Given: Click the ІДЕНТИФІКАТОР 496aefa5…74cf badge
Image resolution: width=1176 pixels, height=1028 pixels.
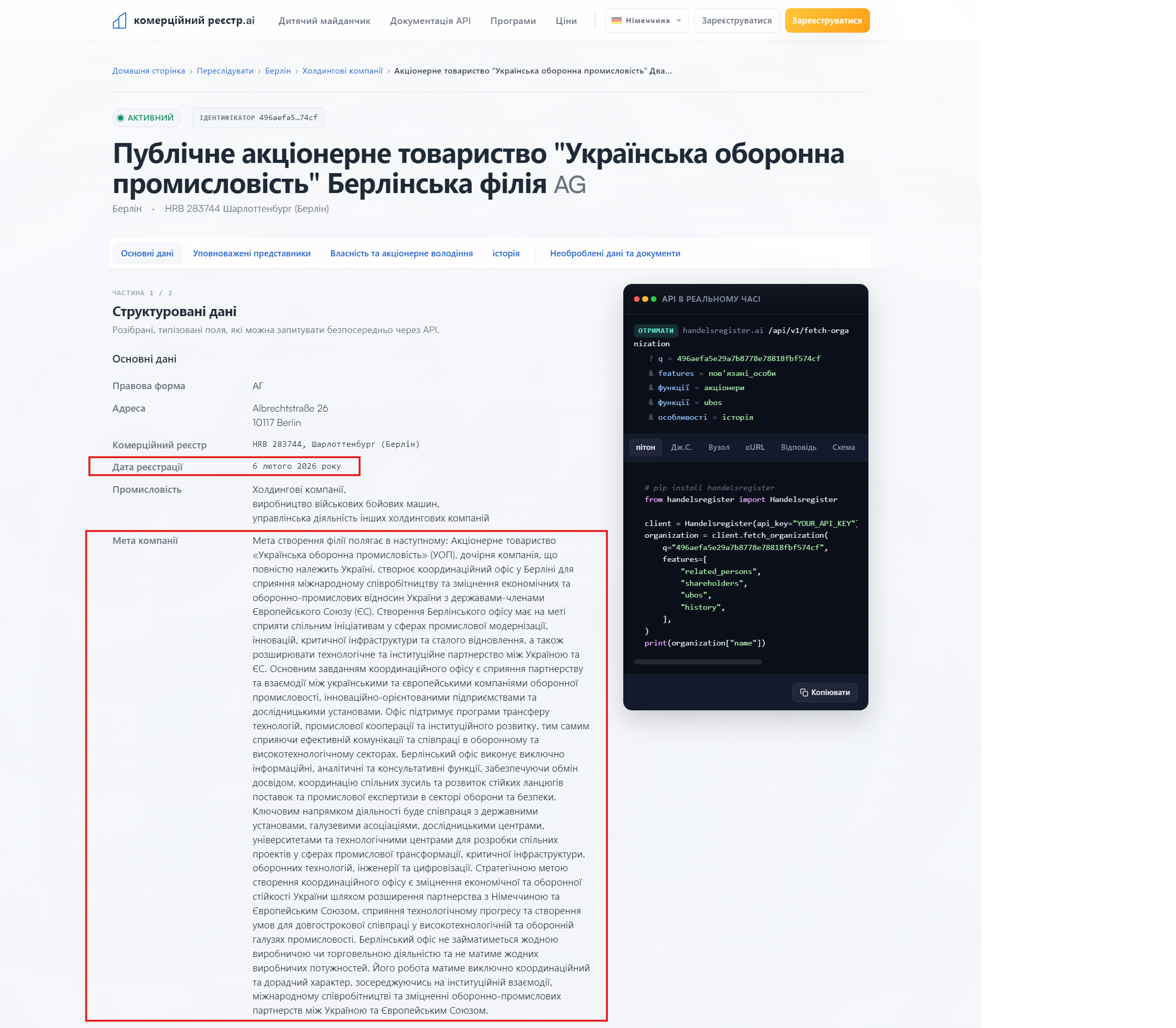Looking at the screenshot, I should pos(258,117).
